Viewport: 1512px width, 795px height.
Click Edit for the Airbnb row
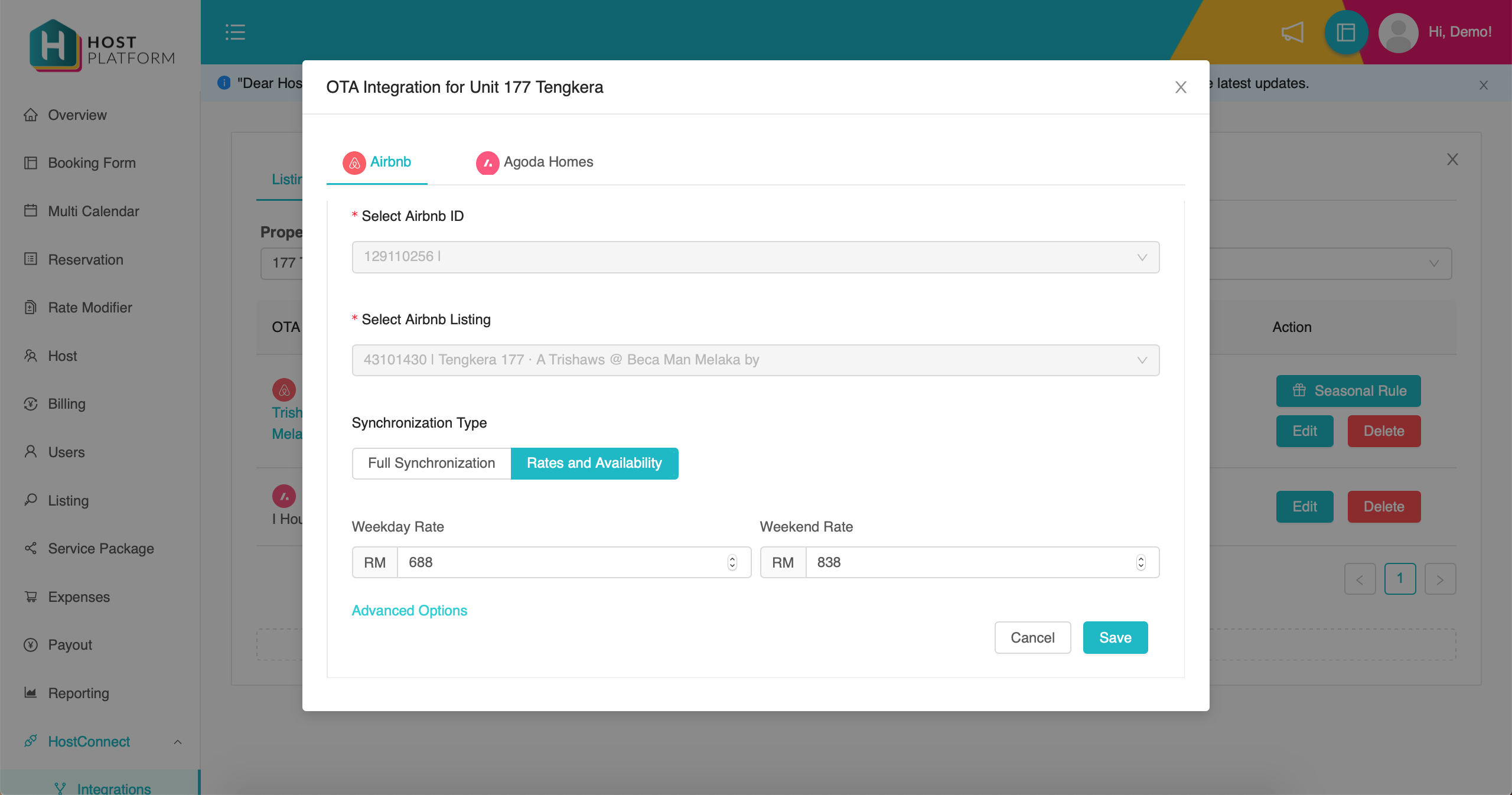tap(1305, 431)
